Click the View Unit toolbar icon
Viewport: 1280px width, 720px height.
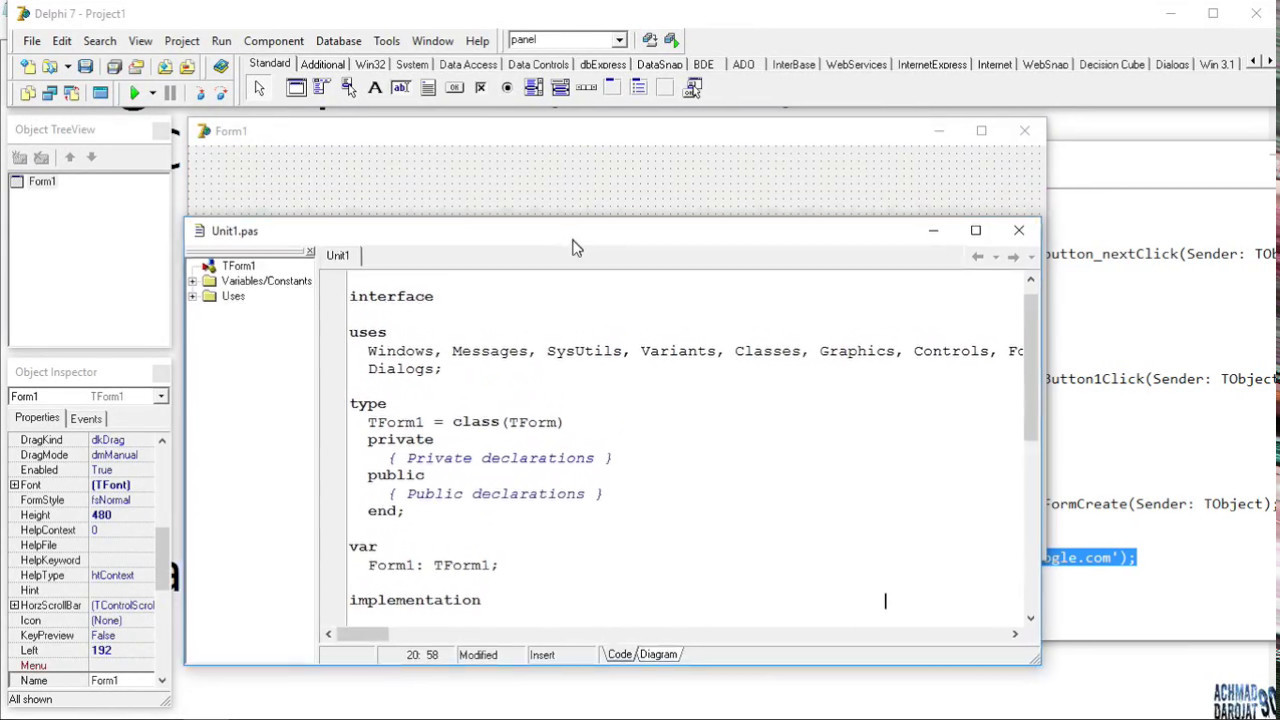(x=28, y=93)
